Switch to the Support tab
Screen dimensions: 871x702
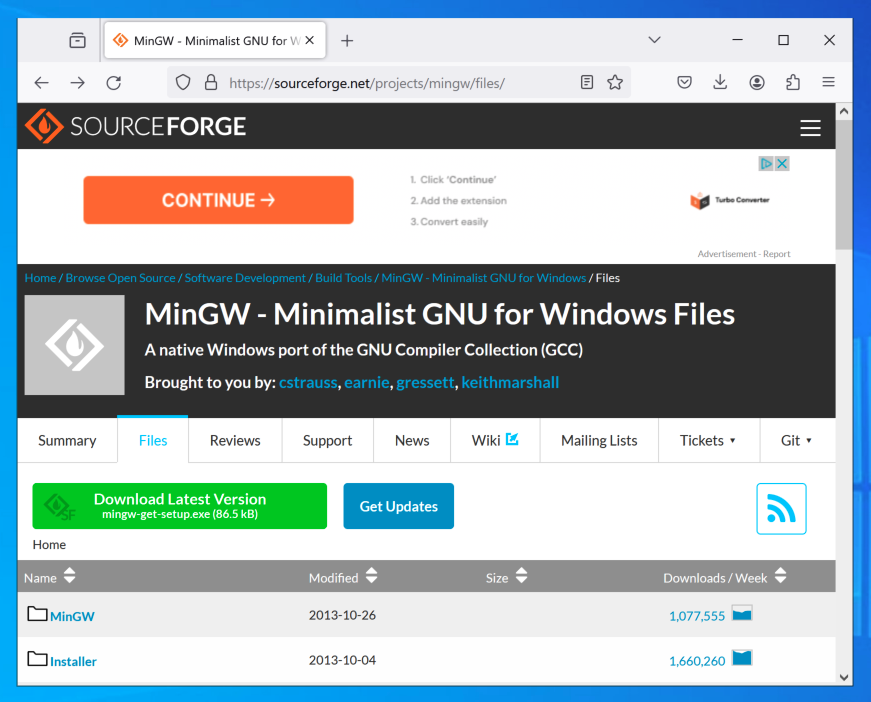pos(327,440)
